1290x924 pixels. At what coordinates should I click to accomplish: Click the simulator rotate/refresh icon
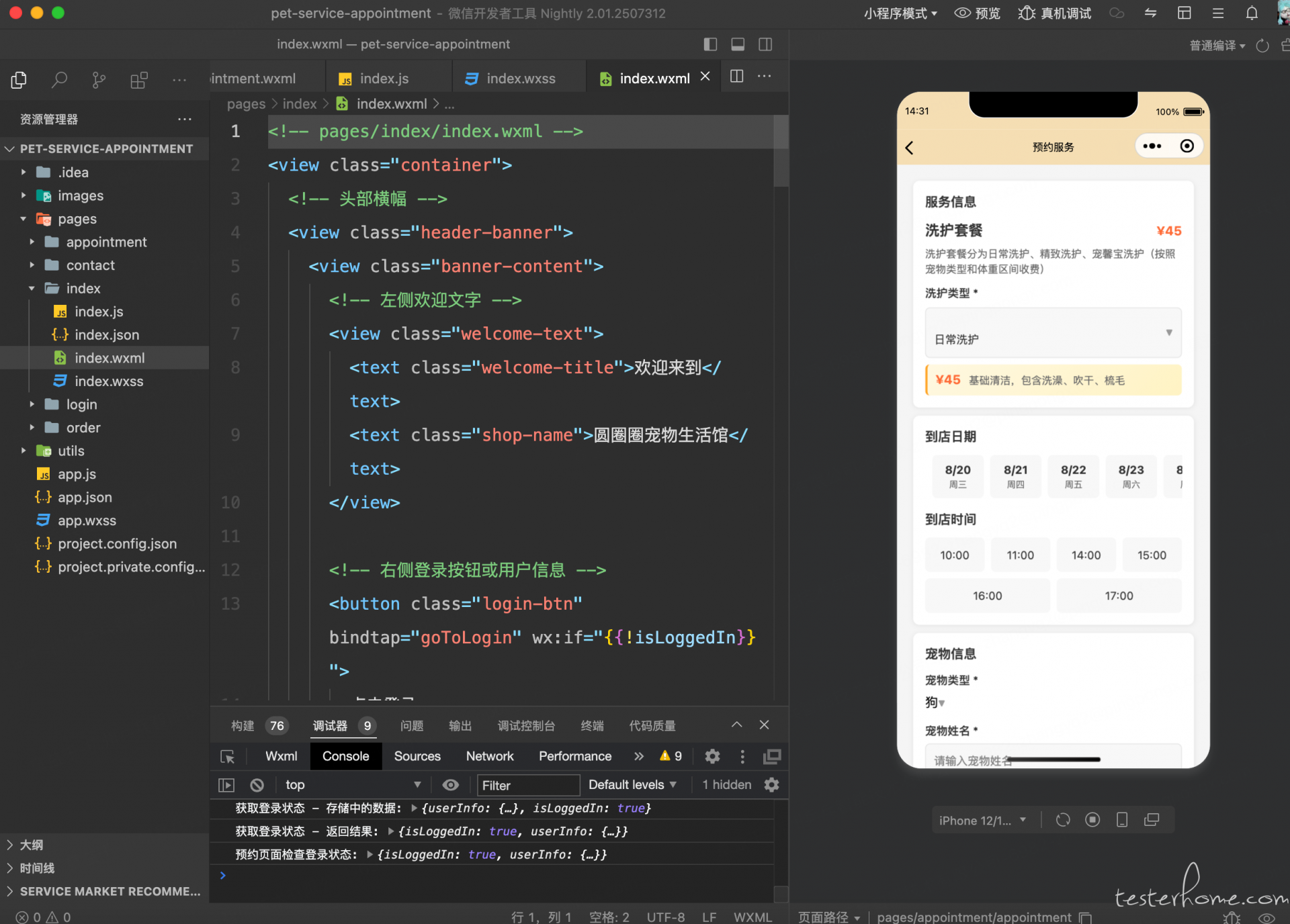pos(1062,820)
